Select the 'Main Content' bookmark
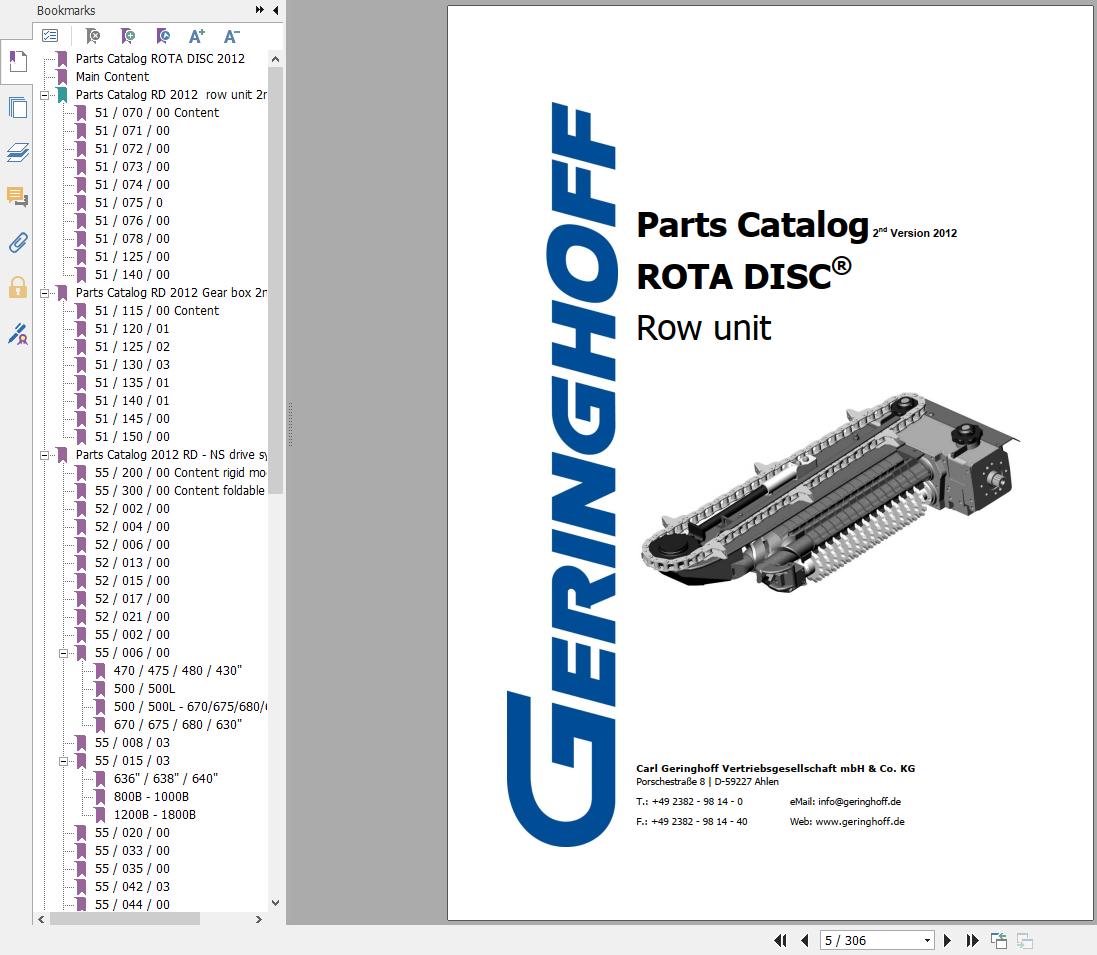 (113, 76)
